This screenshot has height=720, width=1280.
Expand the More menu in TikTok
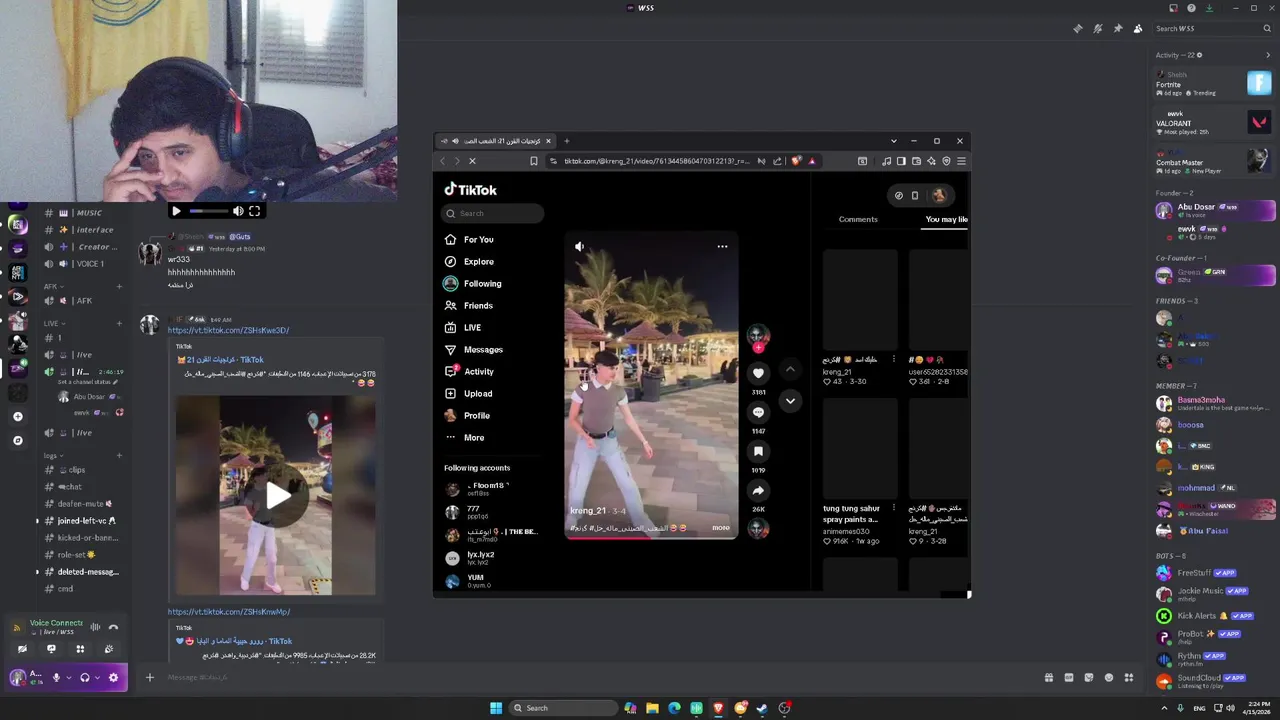[x=464, y=438]
